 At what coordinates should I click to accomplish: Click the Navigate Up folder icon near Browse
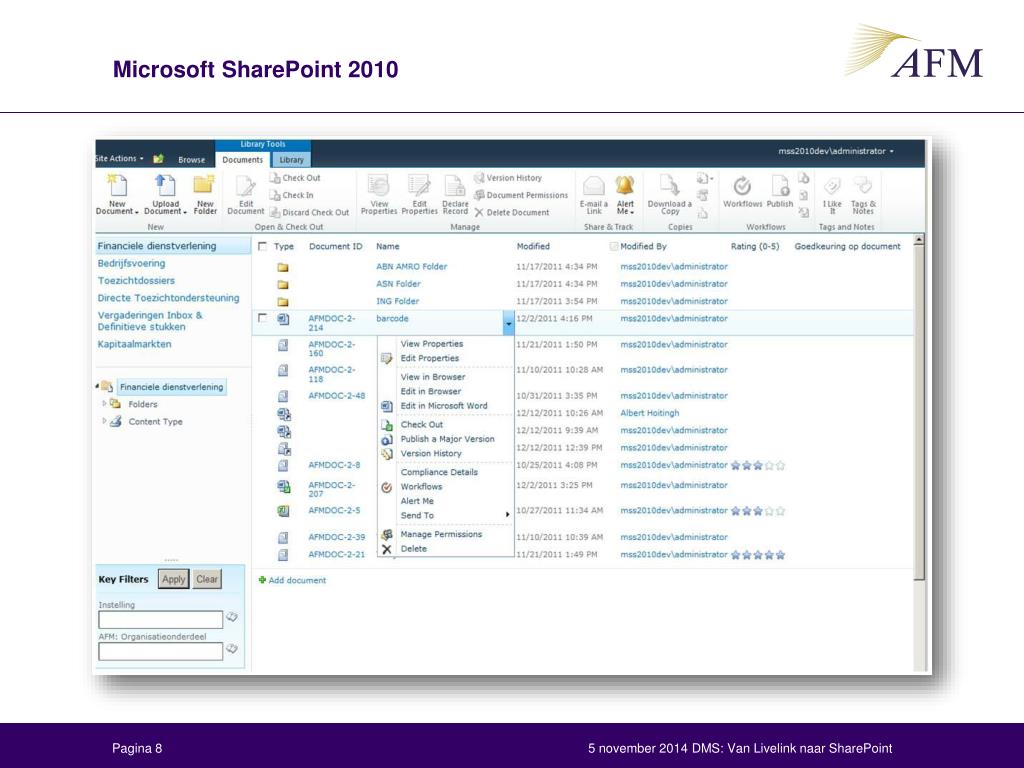(x=158, y=159)
